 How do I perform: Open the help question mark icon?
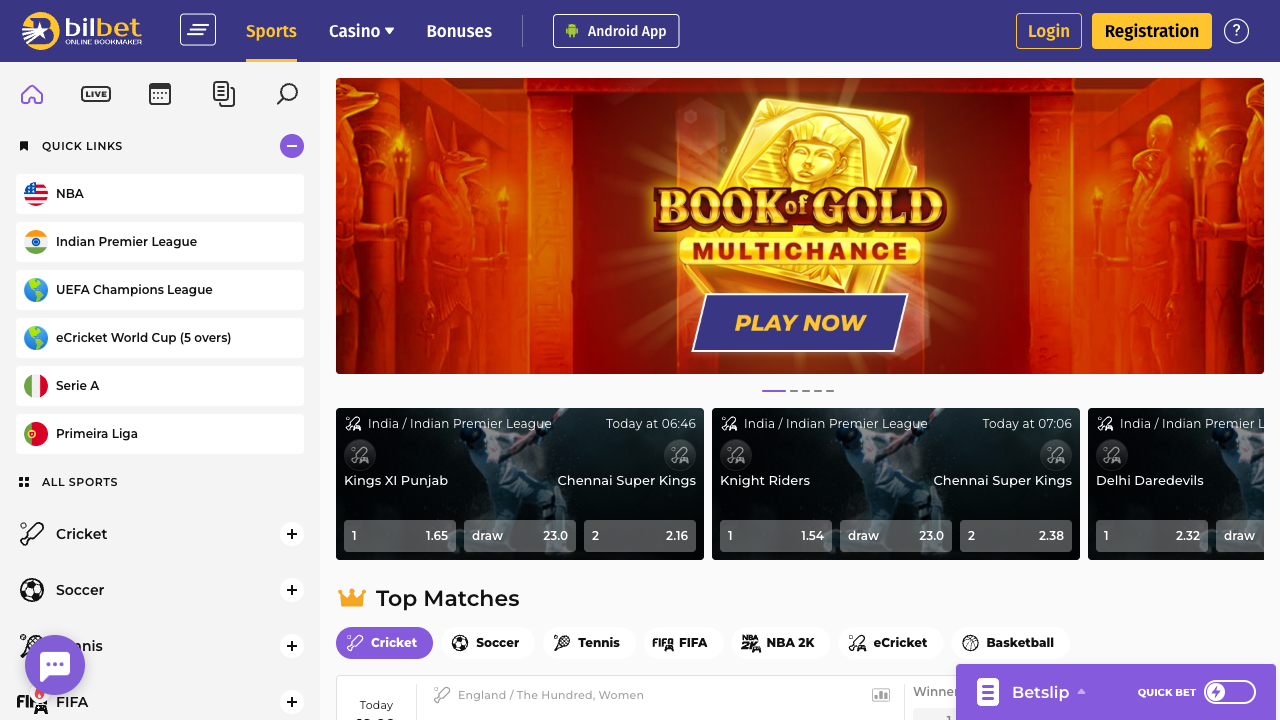click(x=1236, y=31)
